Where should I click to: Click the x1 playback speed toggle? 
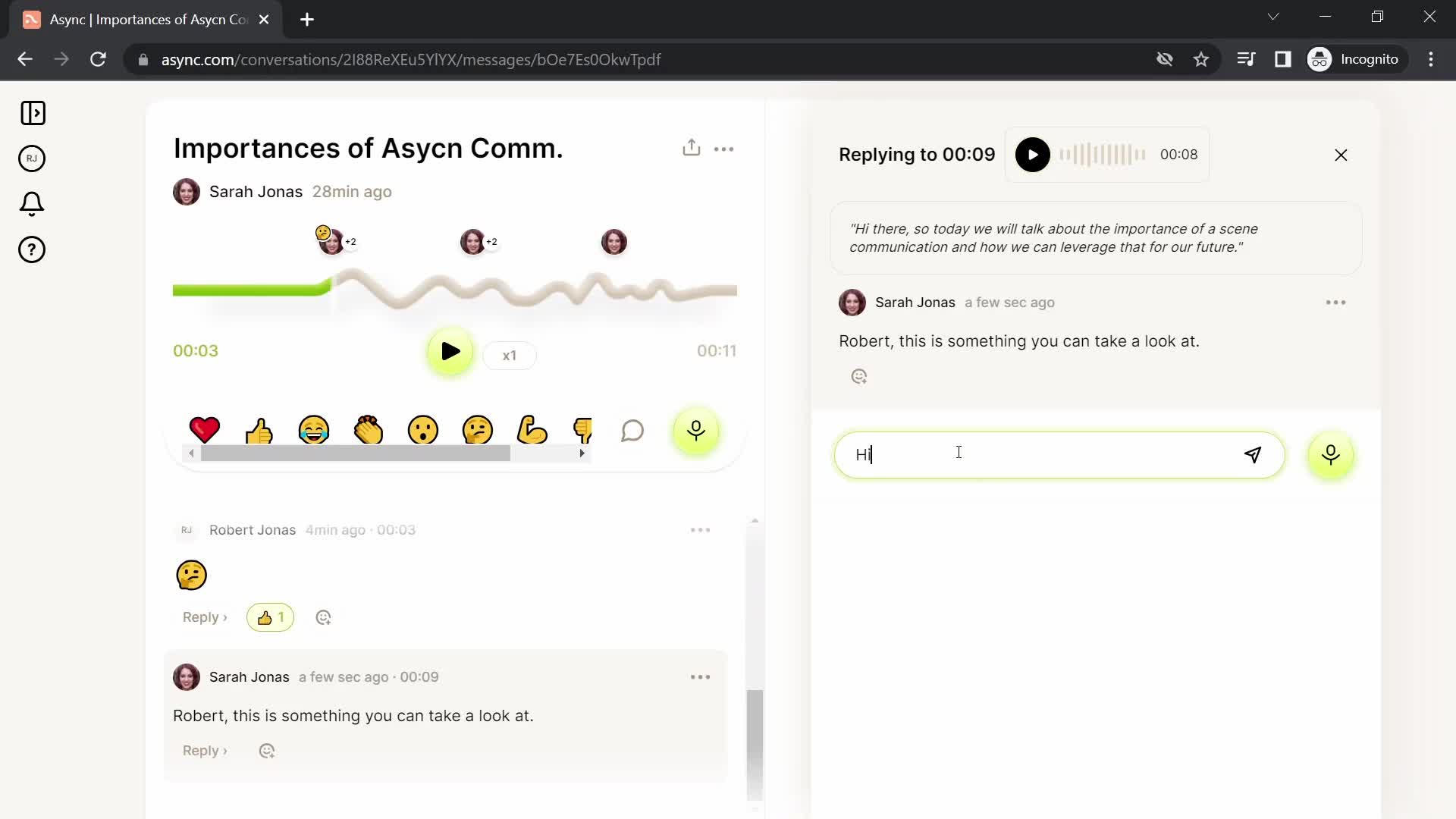tap(509, 355)
